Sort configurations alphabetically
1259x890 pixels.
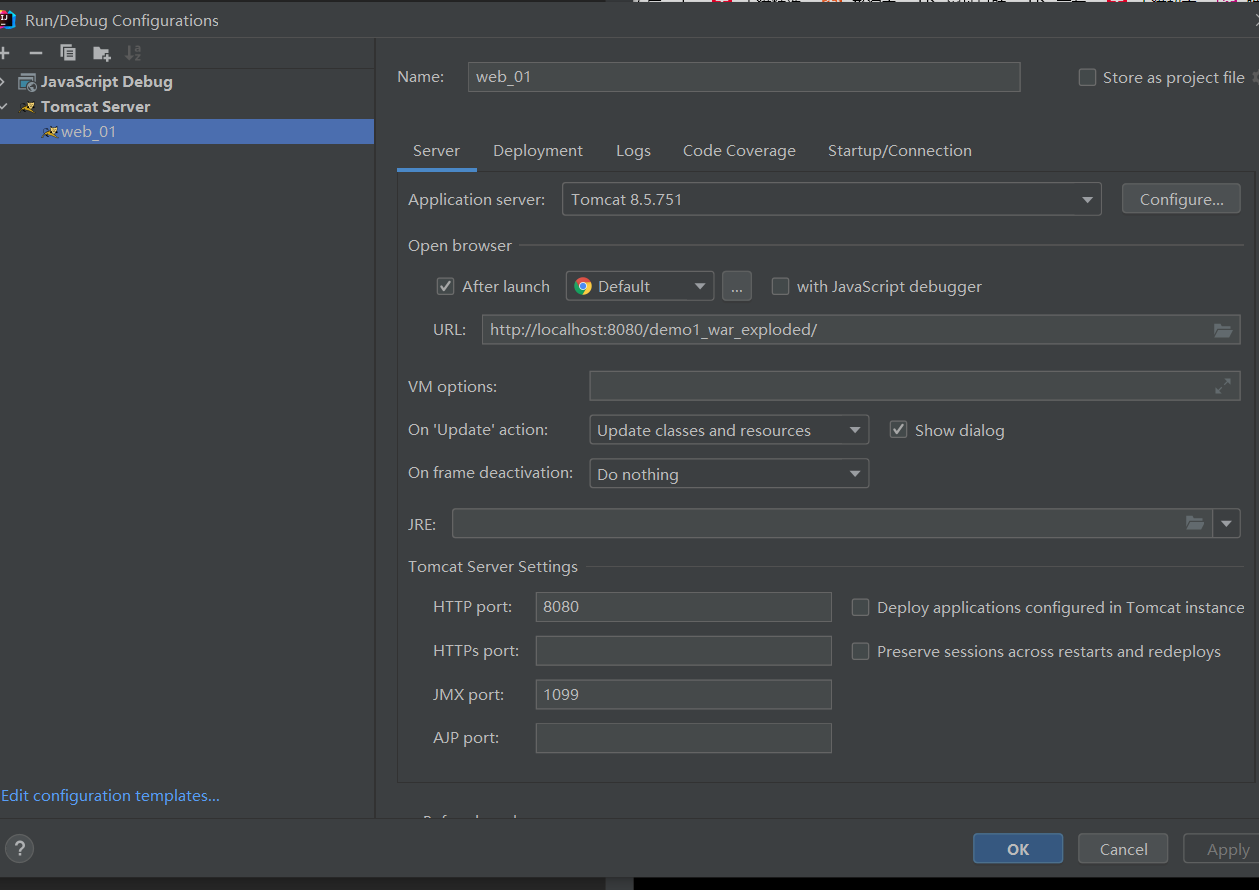[133, 53]
